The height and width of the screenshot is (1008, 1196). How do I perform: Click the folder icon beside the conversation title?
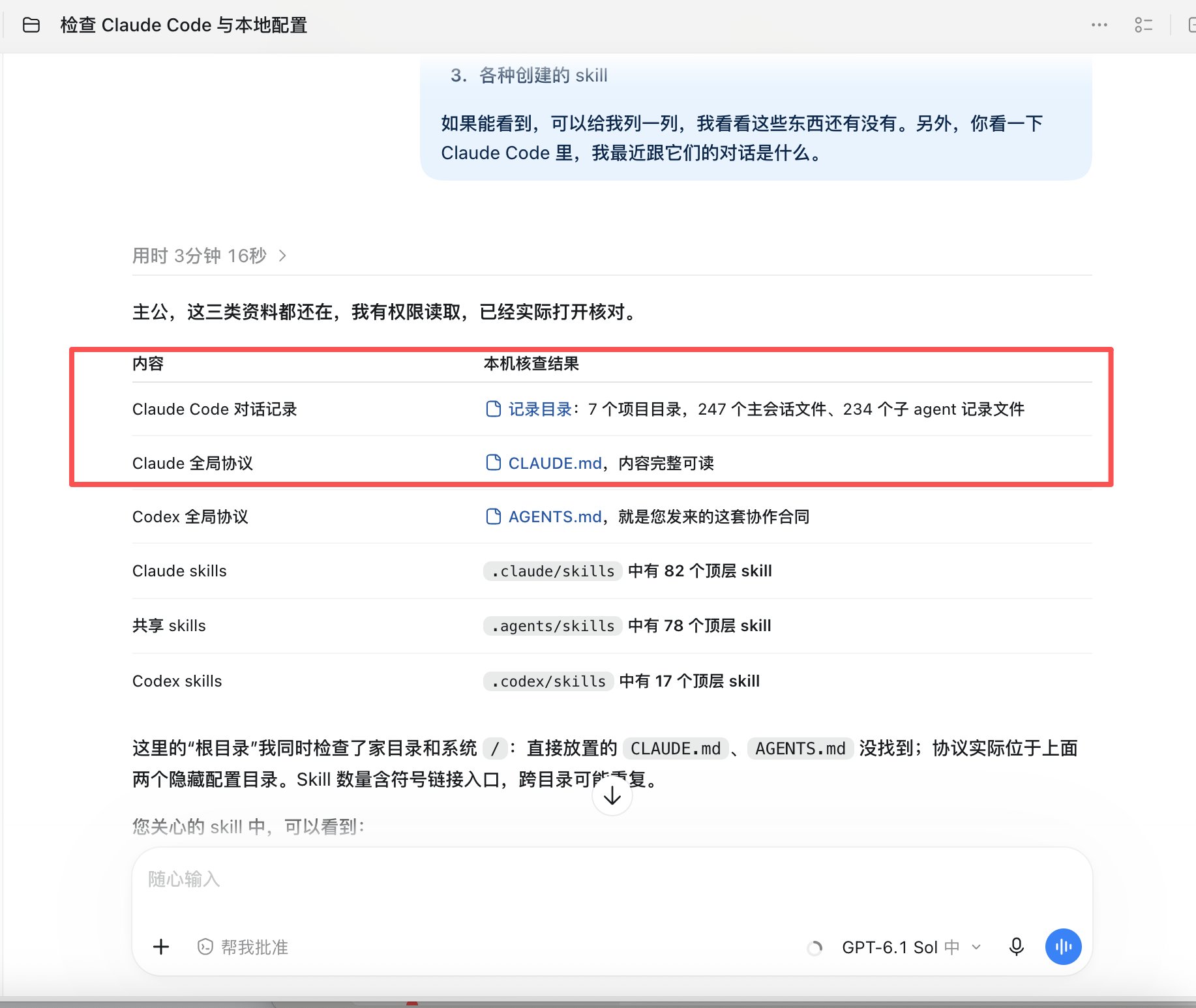(31, 25)
